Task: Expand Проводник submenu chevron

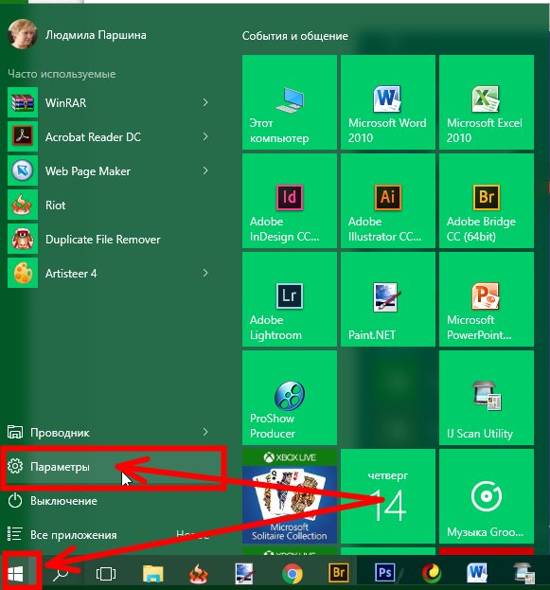Action: coord(205,432)
